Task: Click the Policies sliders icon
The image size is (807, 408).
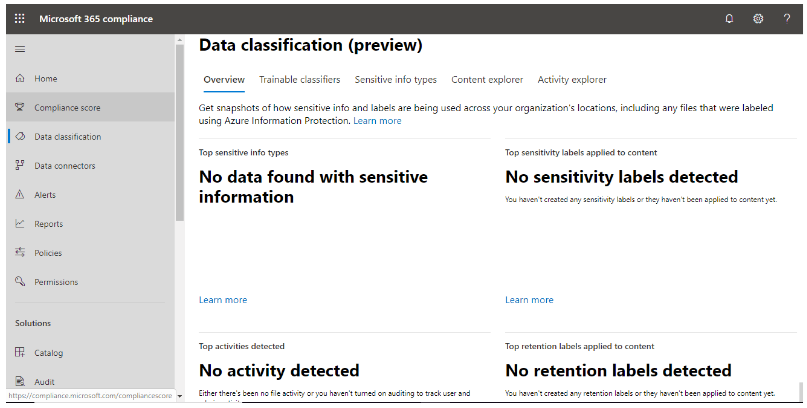Action: [20, 252]
